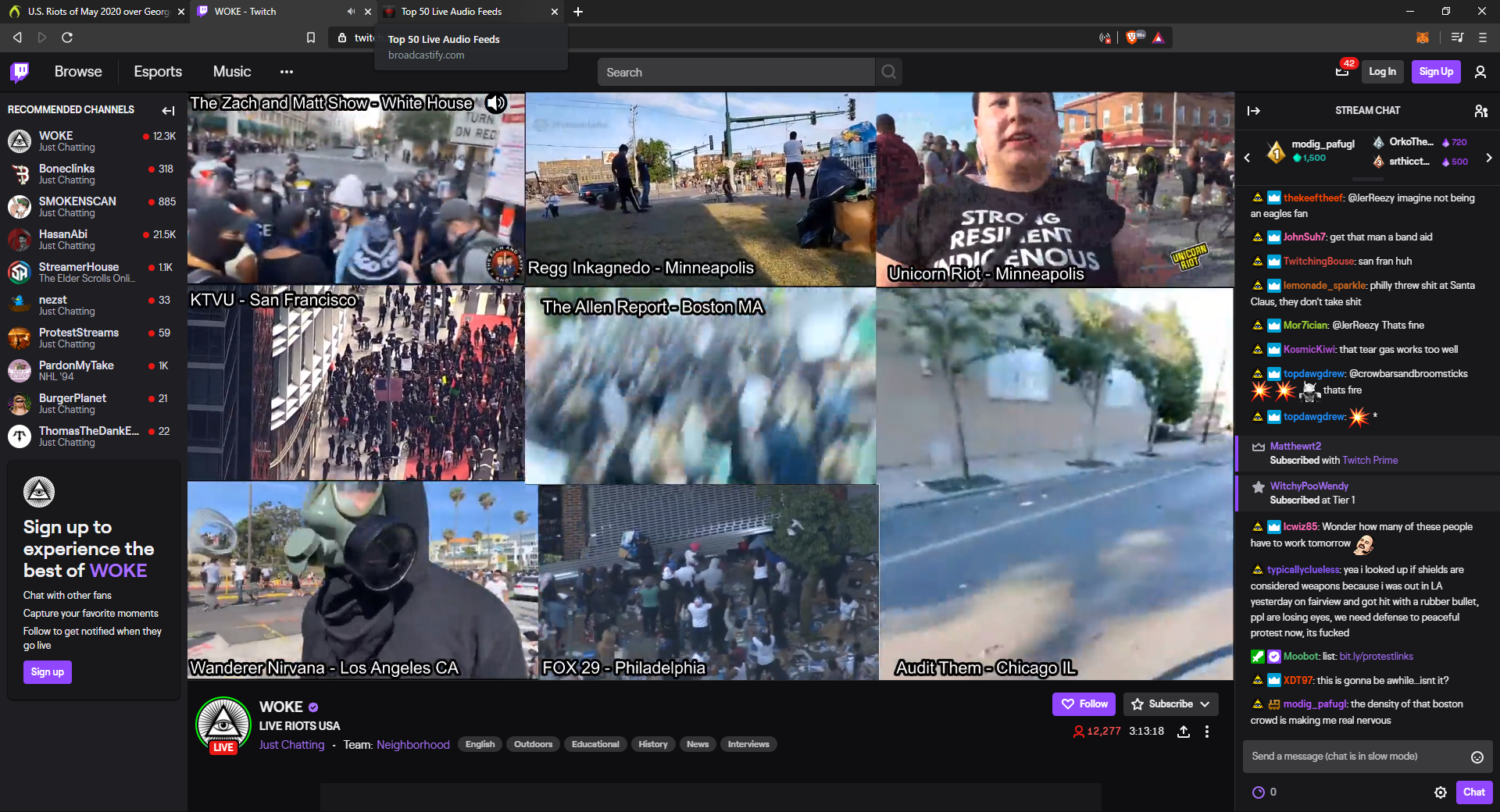Open the Just Chatting category link
The height and width of the screenshot is (812, 1500).
[x=291, y=745]
